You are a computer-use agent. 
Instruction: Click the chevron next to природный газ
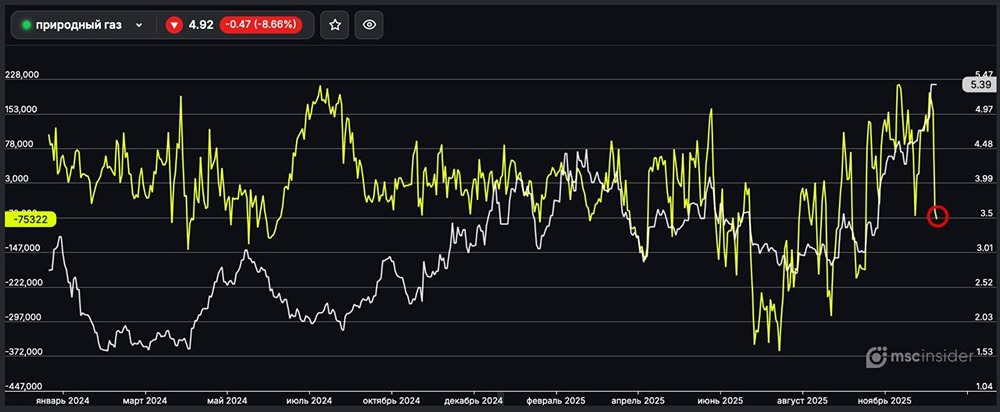point(139,25)
